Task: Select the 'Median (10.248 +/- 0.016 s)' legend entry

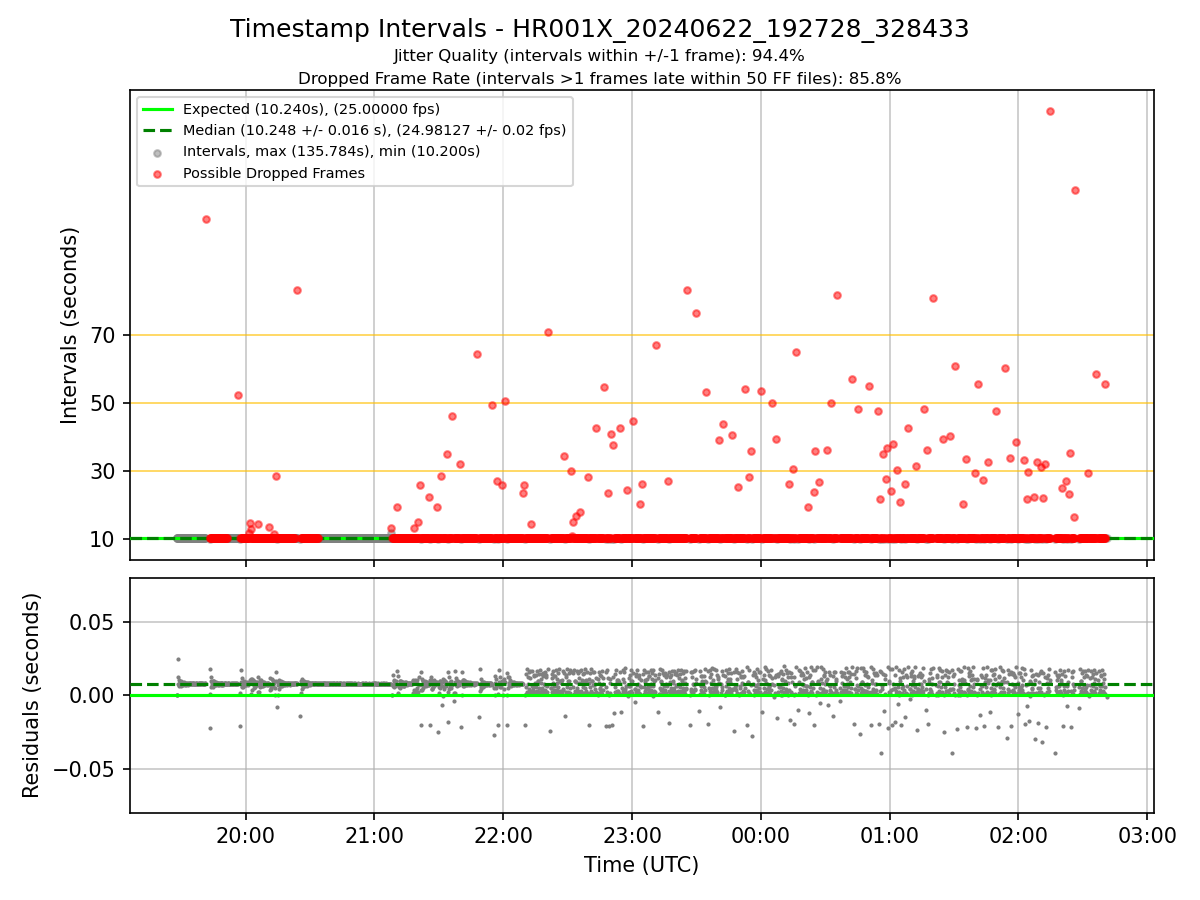Action: point(374,130)
